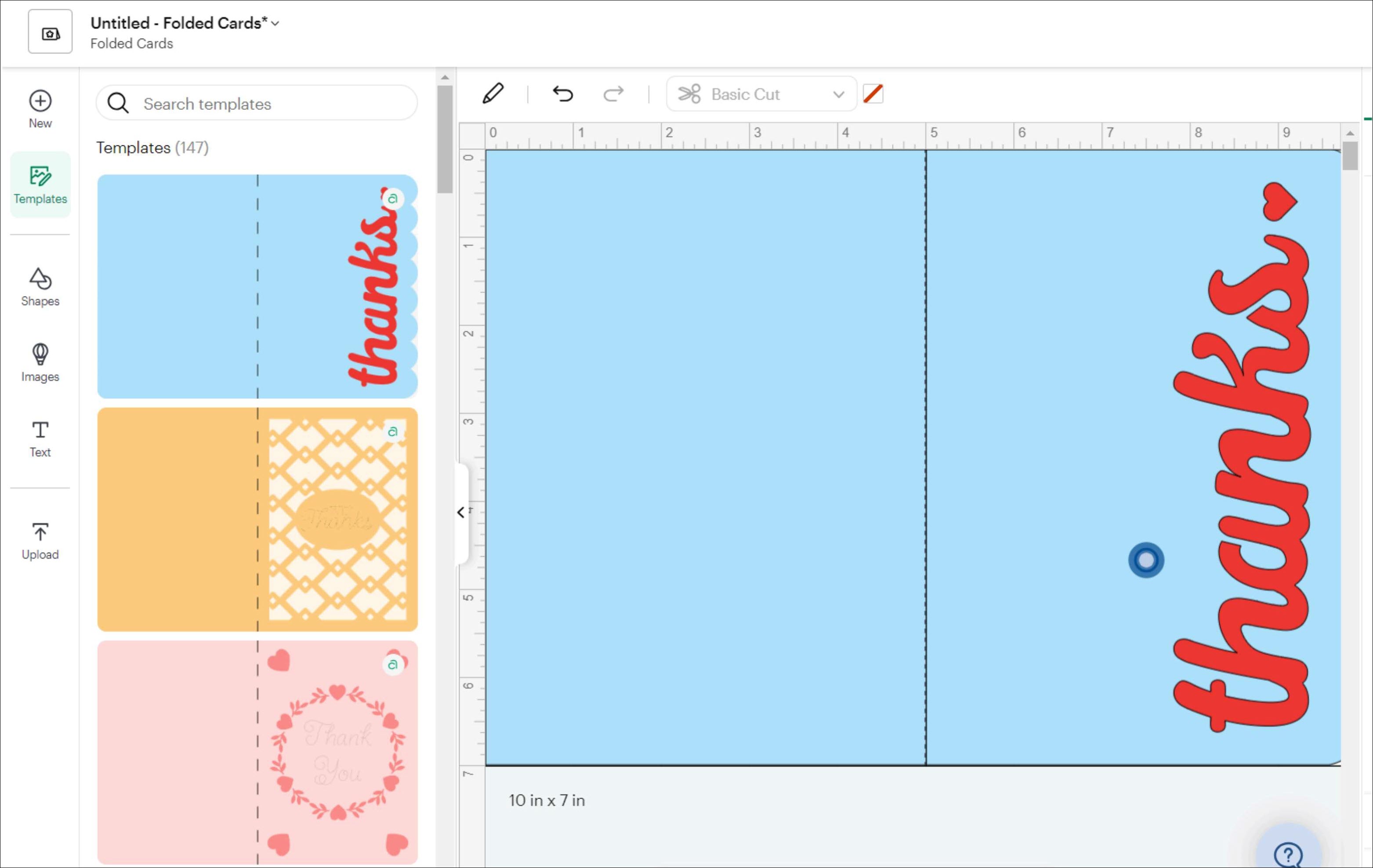The image size is (1373, 868).
Task: Click the New project plus icon
Action: click(40, 101)
